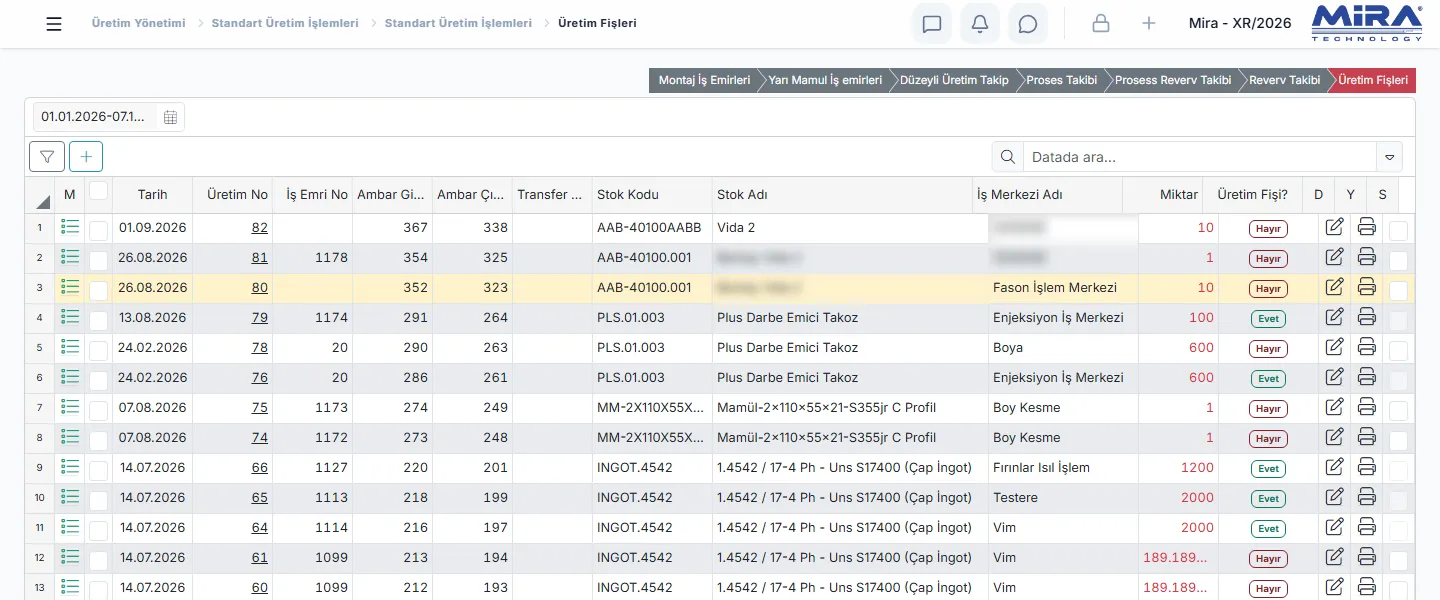Print the row with Üretim No 78
The image size is (1440, 600).
(1367, 347)
